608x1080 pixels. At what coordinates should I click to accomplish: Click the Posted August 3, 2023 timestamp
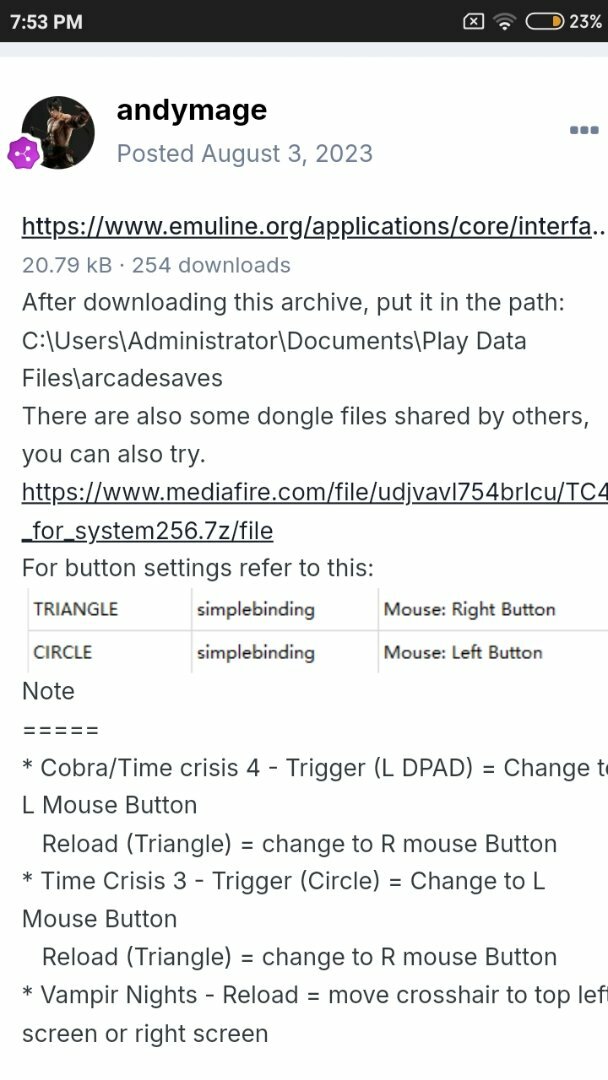[x=244, y=153]
